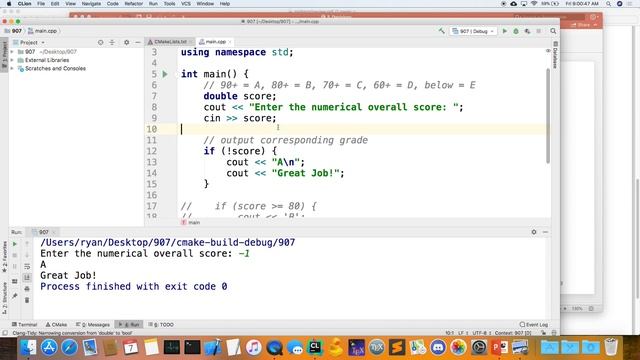The height and width of the screenshot is (360, 640).
Task: Click the Context: 907 status selector
Action: pos(513,333)
